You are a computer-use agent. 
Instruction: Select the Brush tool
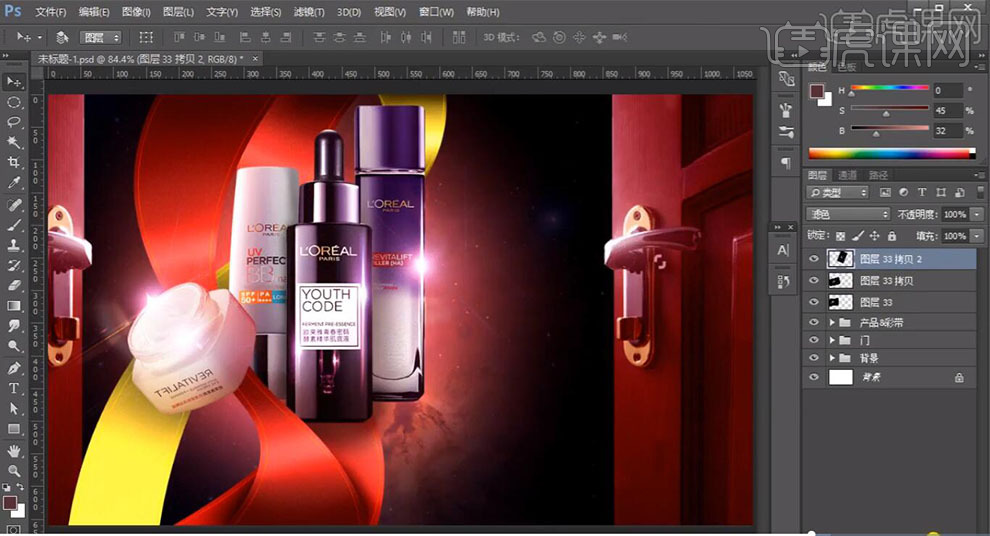(13, 225)
